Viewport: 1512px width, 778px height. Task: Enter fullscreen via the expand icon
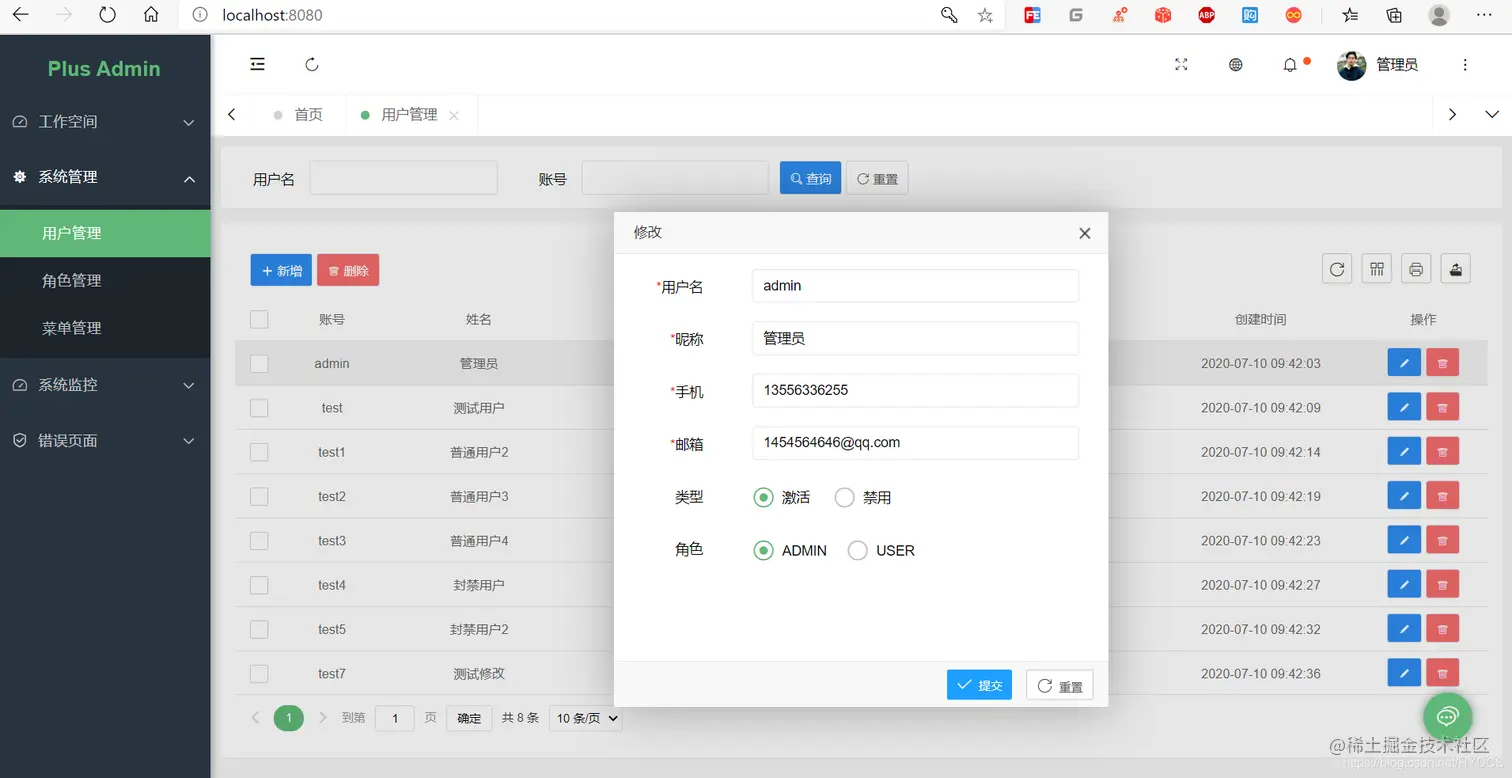pos(1181,64)
